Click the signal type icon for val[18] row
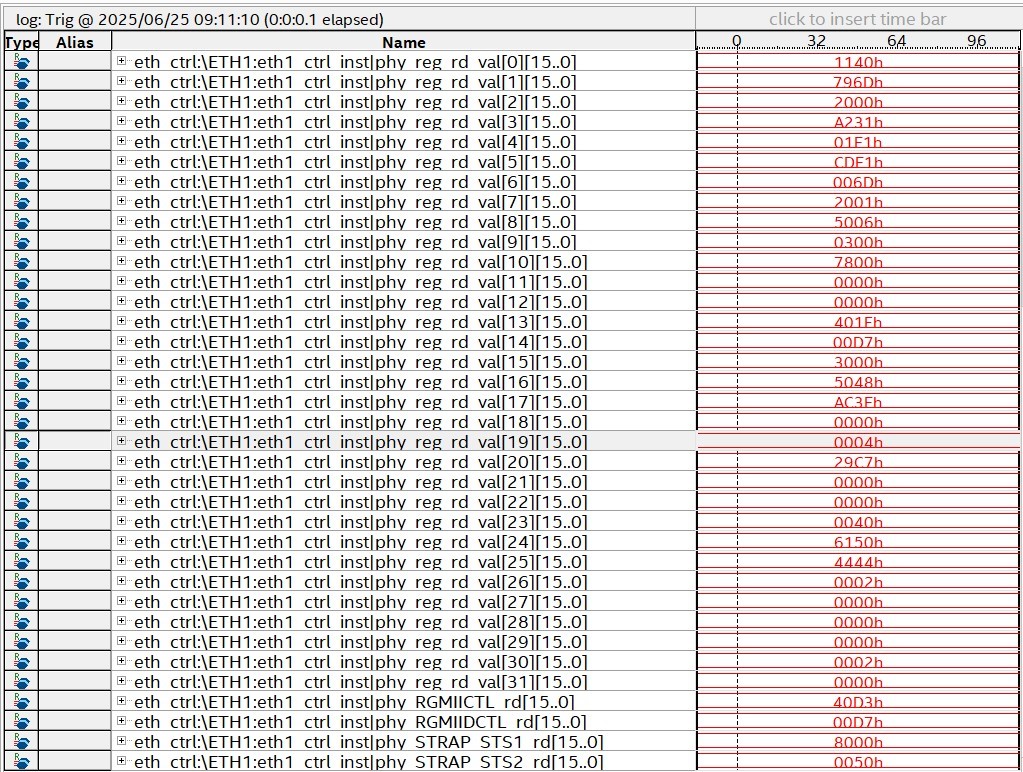Screen dimensions: 1023x772 [x=21, y=422]
